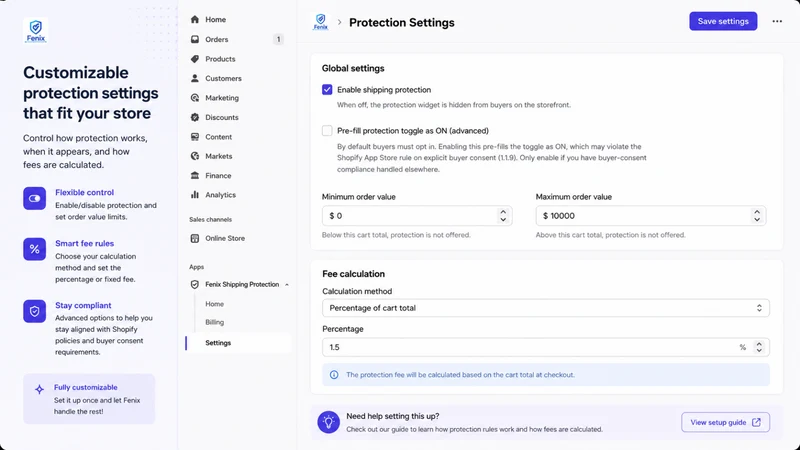Click the Maximum order value field
This screenshot has height=450, width=800.
pyautogui.click(x=651, y=216)
